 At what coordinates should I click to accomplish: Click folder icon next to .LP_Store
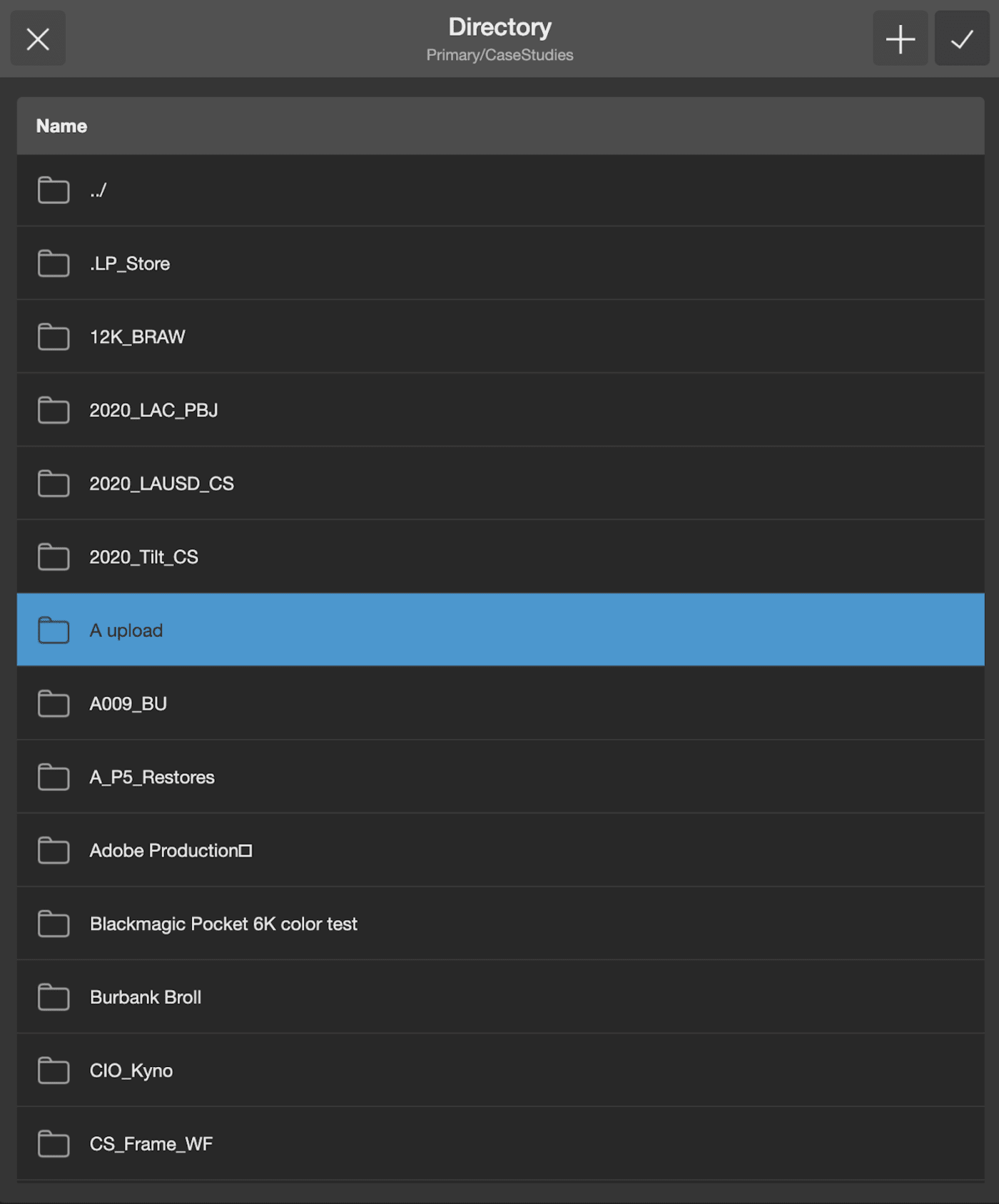[x=54, y=264]
